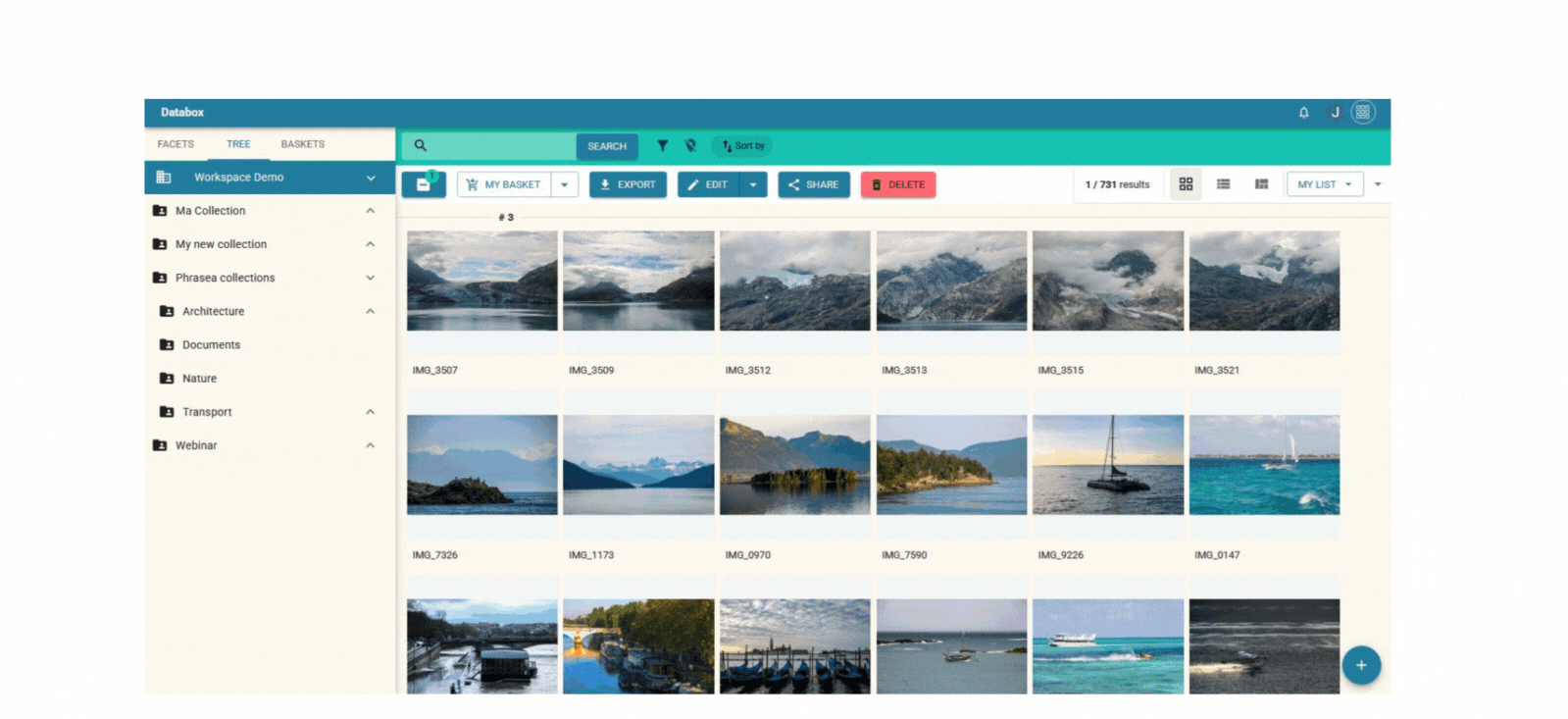
Task: Select thumbnail IMG_3515
Action: point(1108,281)
